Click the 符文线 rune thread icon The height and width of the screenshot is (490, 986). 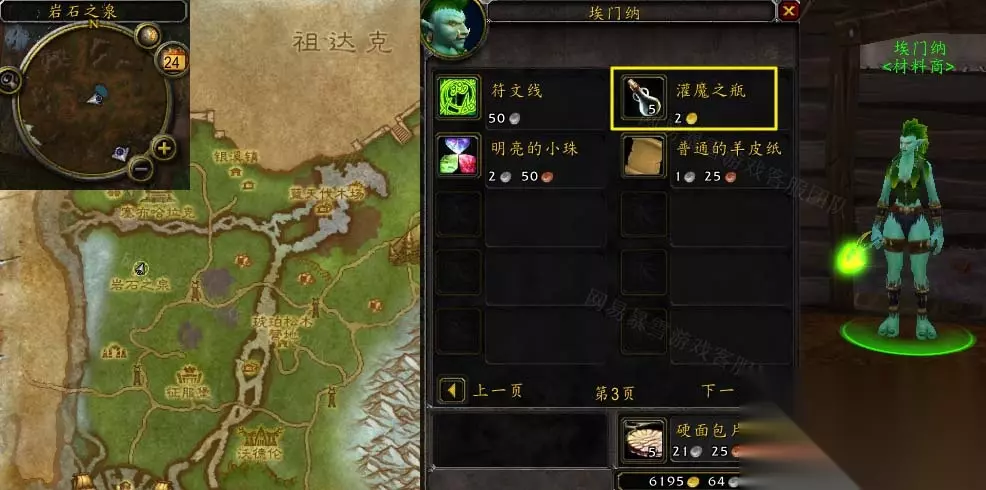(458, 97)
